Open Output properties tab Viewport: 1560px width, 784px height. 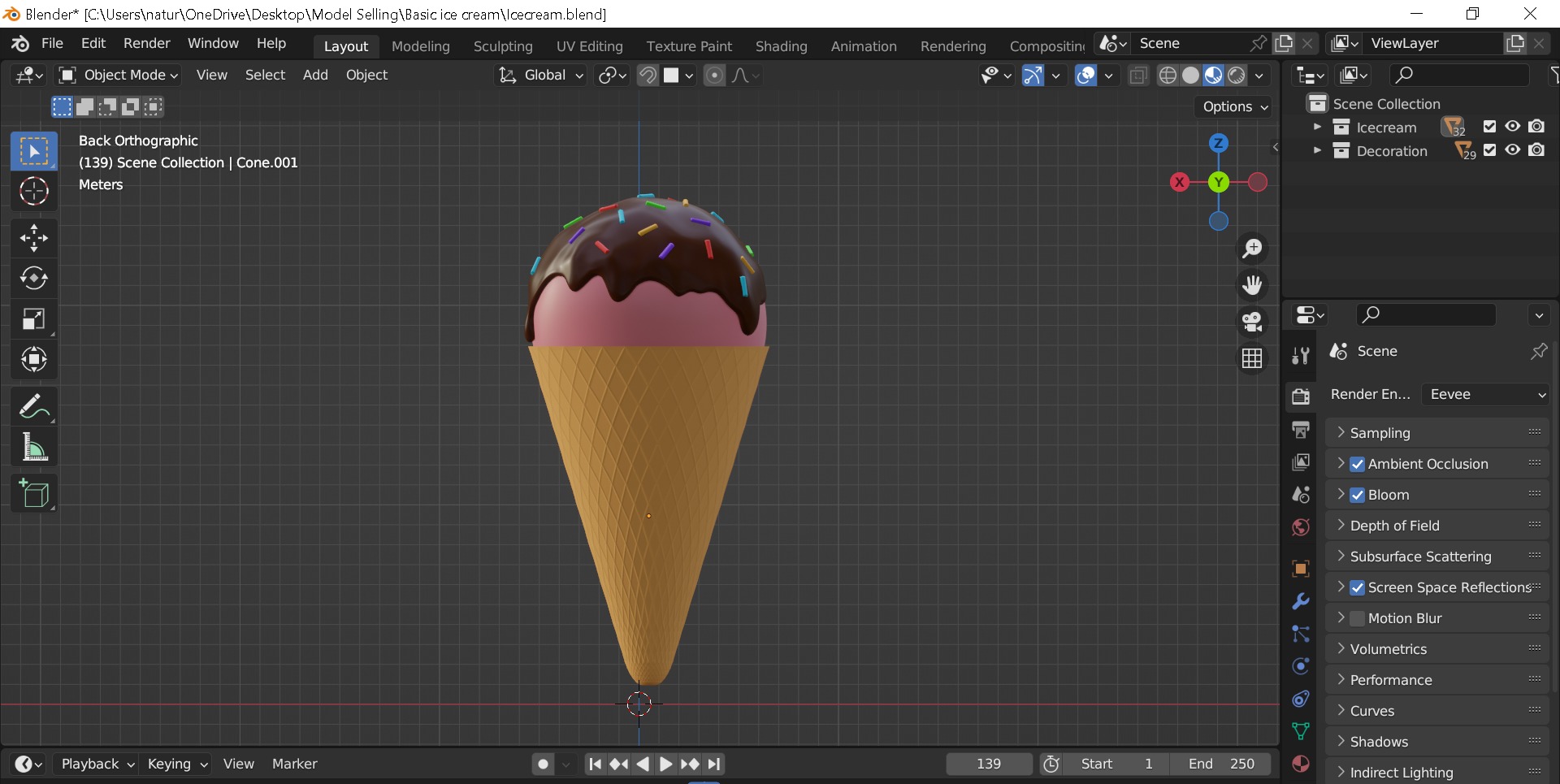(x=1301, y=429)
